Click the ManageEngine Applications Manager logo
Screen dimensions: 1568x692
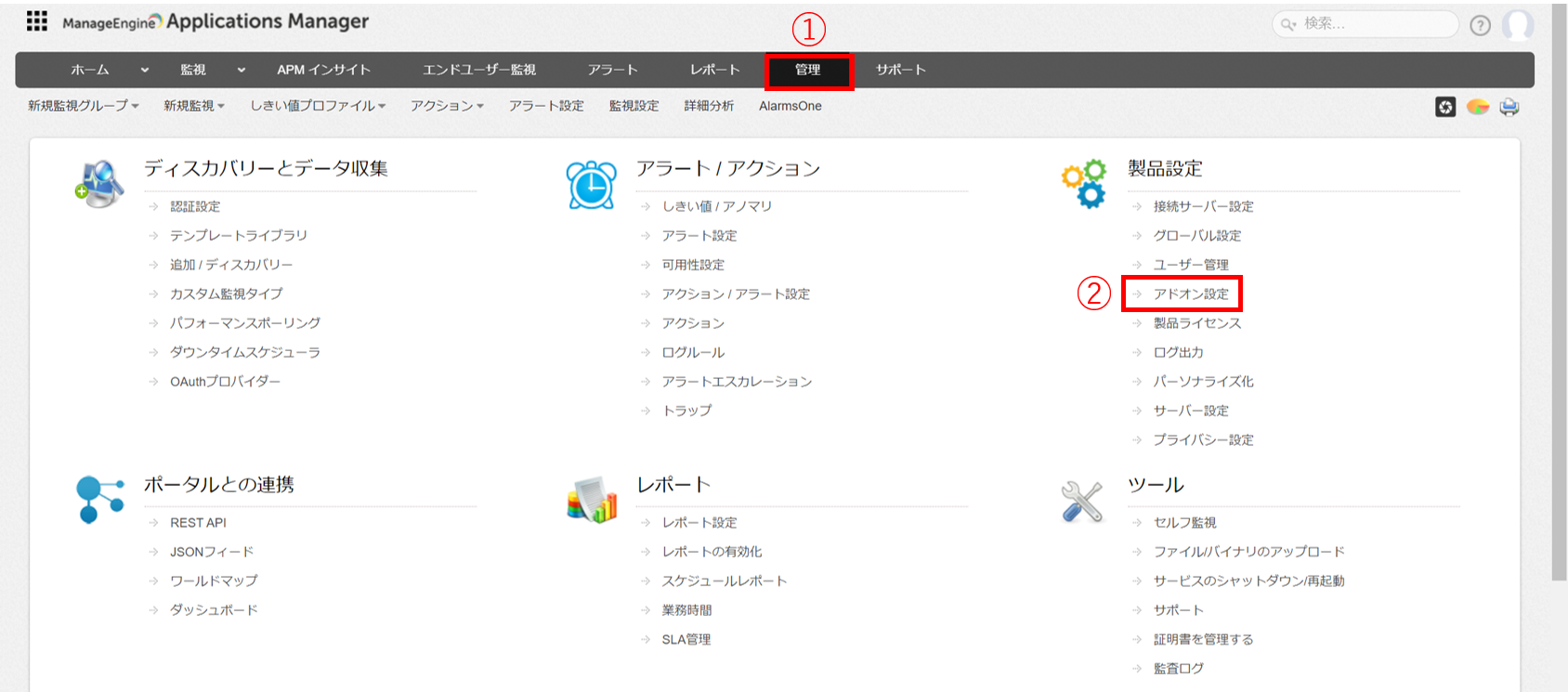pyautogui.click(x=216, y=21)
